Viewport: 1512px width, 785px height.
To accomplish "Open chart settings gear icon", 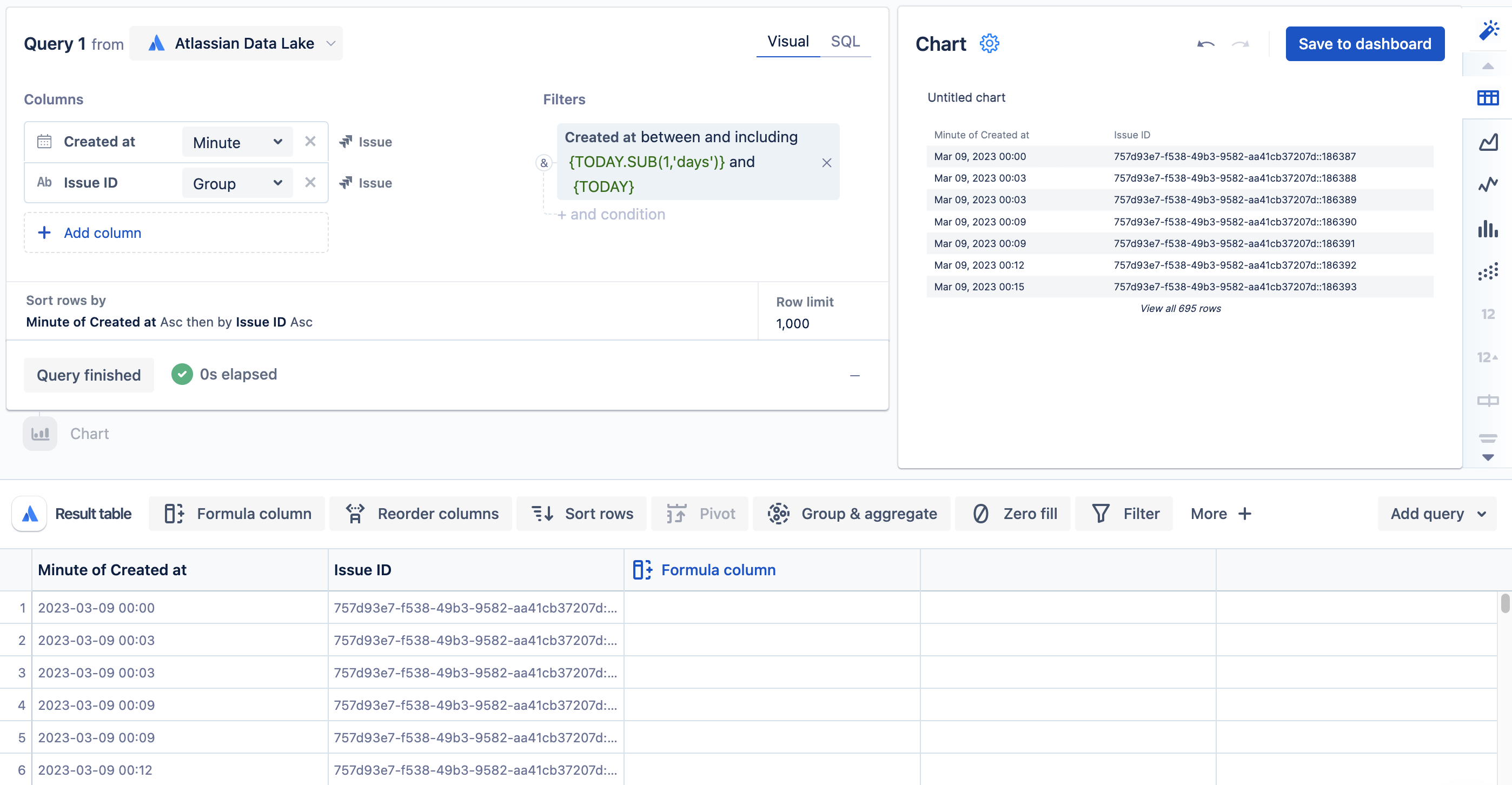I will (989, 43).
